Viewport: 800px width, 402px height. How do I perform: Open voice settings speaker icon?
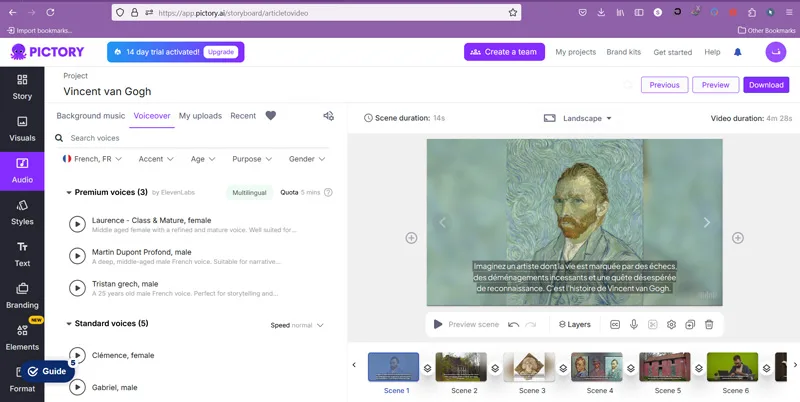point(329,116)
